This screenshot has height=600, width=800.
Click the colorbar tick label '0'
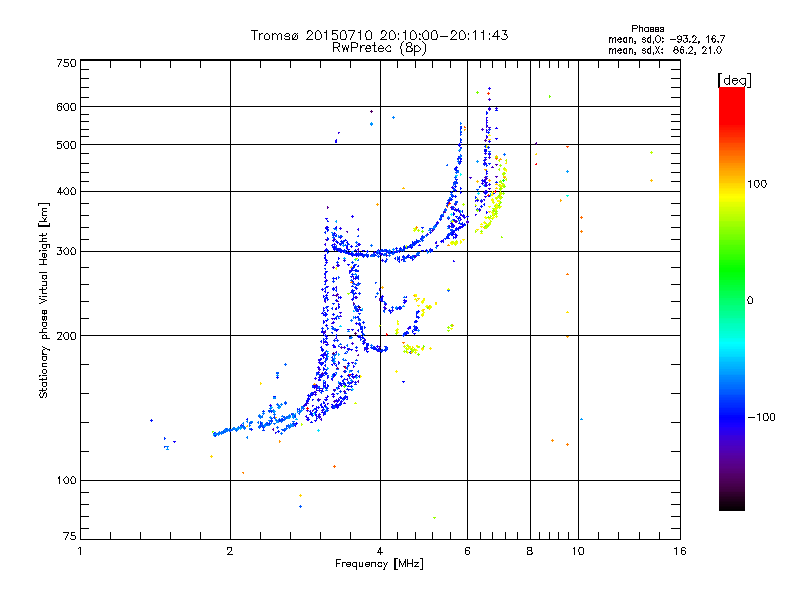tap(750, 301)
